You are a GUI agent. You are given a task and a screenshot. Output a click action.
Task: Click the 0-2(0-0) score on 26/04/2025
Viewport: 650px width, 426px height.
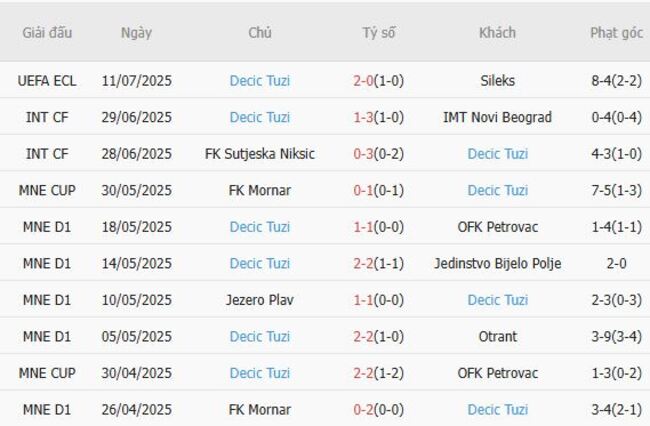tap(378, 409)
